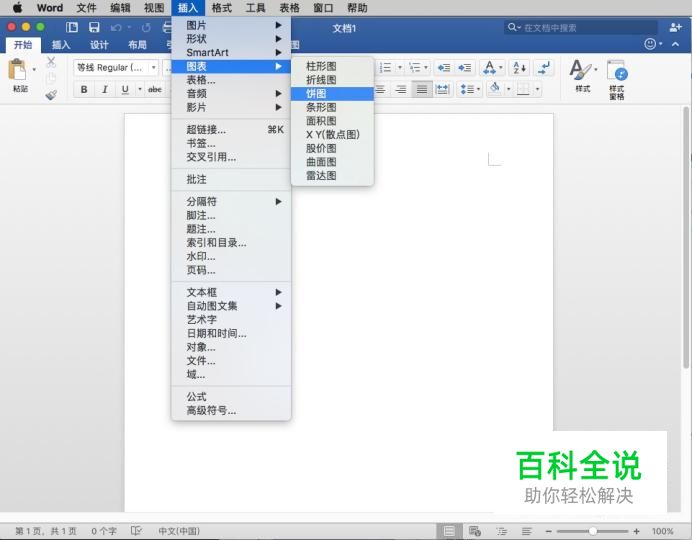The image size is (692, 540).
Task: Choose 批注 menu entry
Action: click(231, 179)
